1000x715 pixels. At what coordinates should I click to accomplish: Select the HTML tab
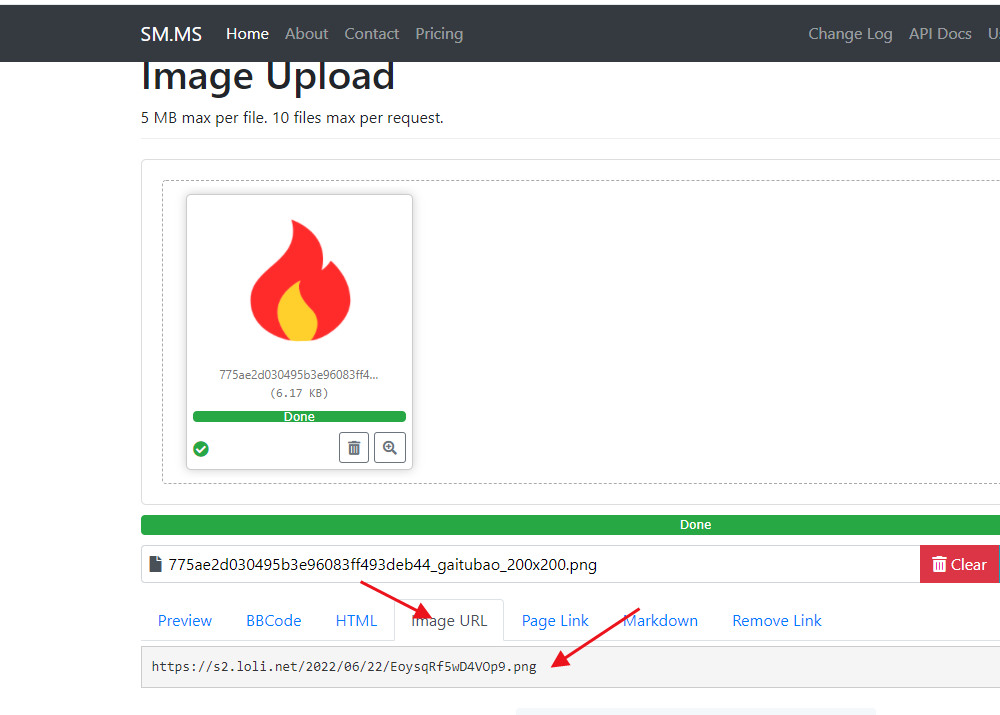pos(357,621)
